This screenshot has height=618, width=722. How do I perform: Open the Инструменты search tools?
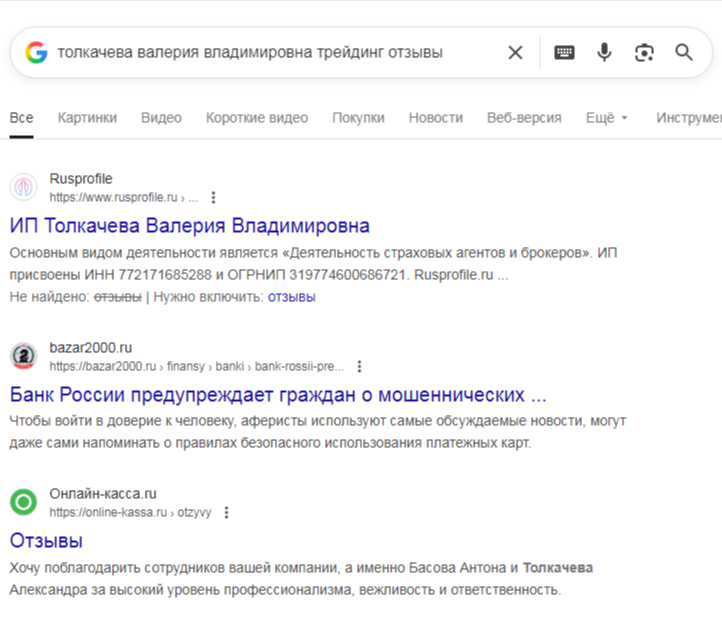[x=689, y=118]
